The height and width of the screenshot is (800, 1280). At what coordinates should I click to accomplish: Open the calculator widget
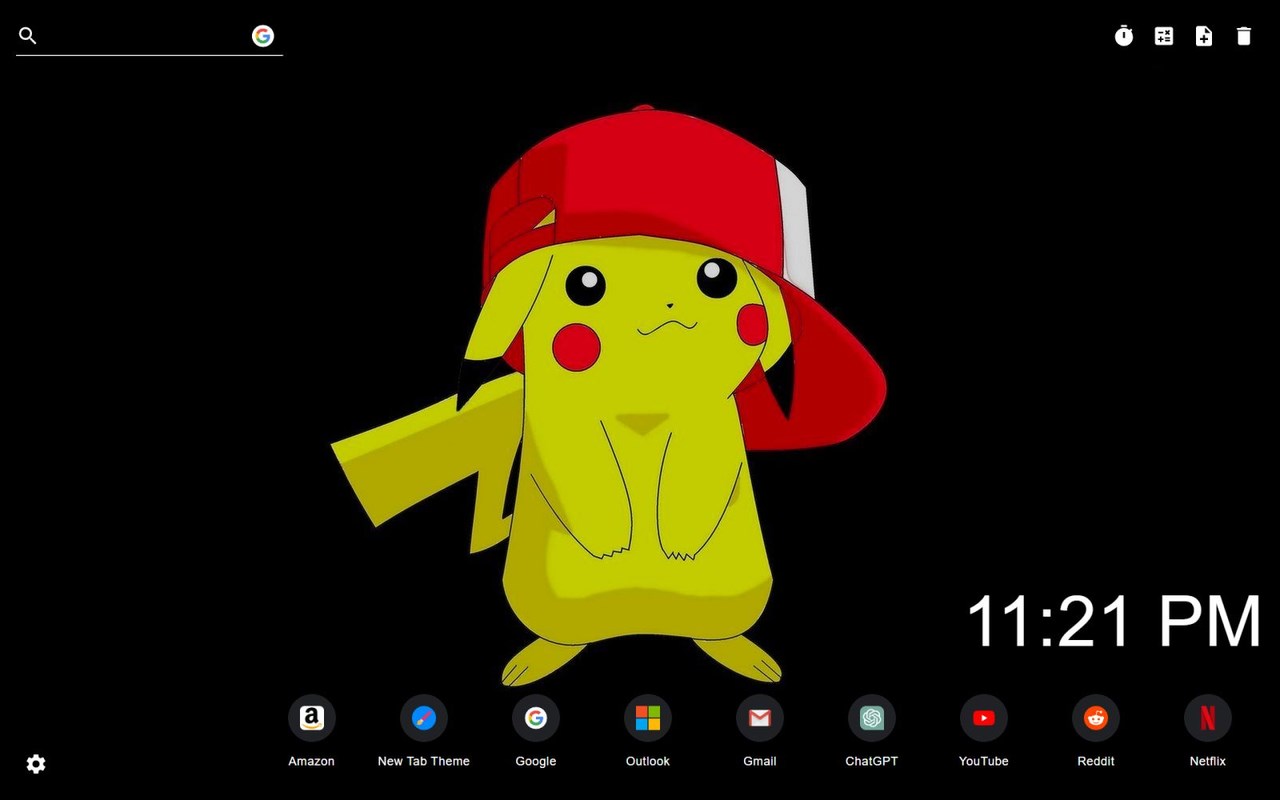pos(1164,36)
